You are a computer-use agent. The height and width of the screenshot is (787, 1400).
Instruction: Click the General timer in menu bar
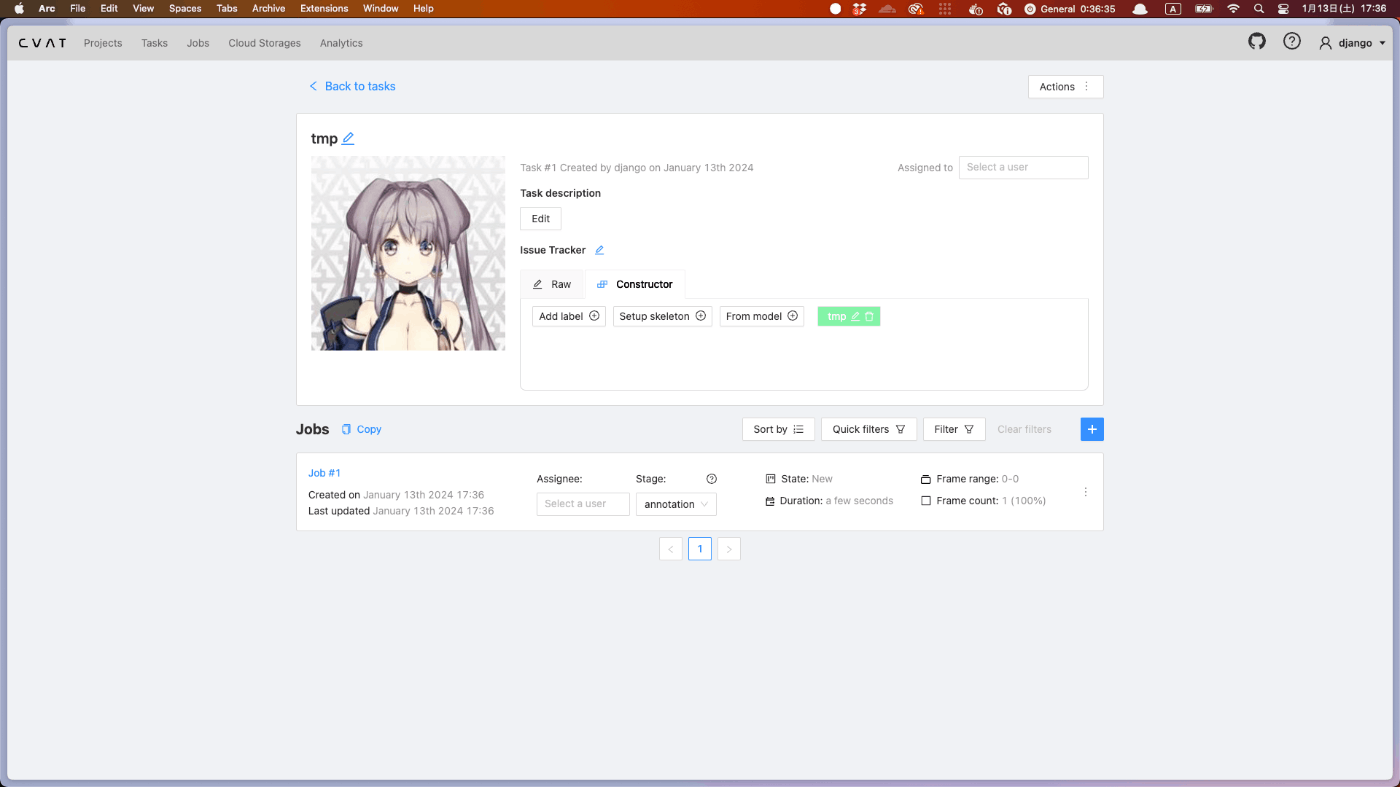(x=1070, y=8)
